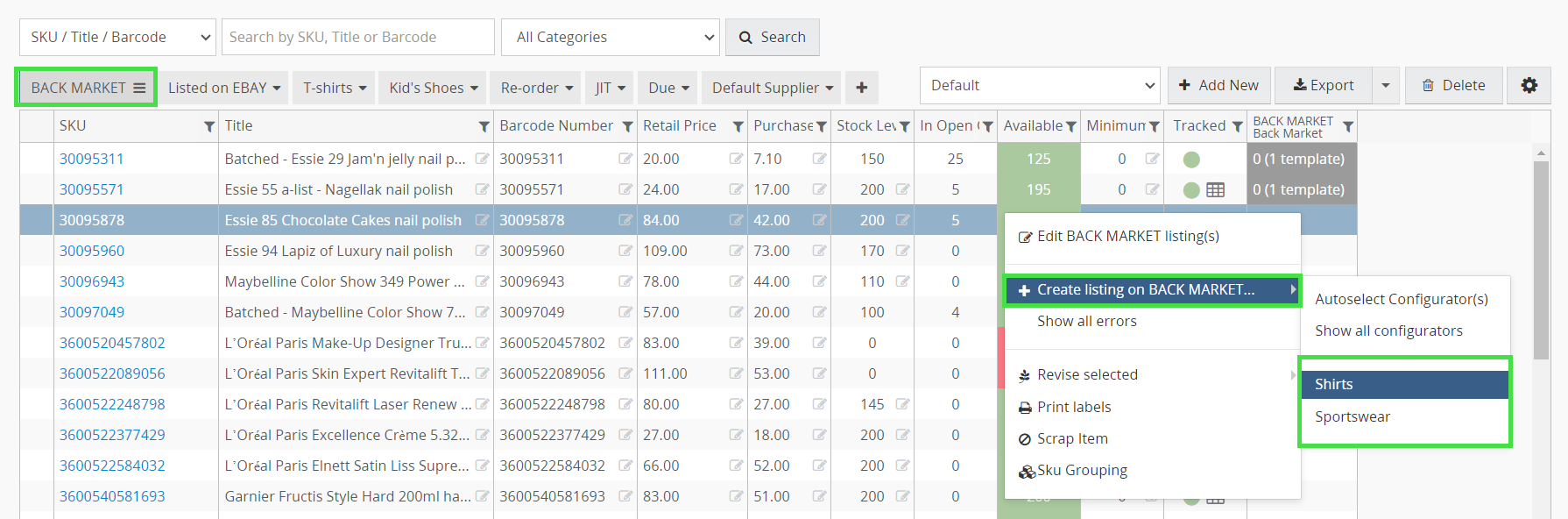The height and width of the screenshot is (519, 1568).
Task: Open the grid settings gear
Action: (1529, 85)
